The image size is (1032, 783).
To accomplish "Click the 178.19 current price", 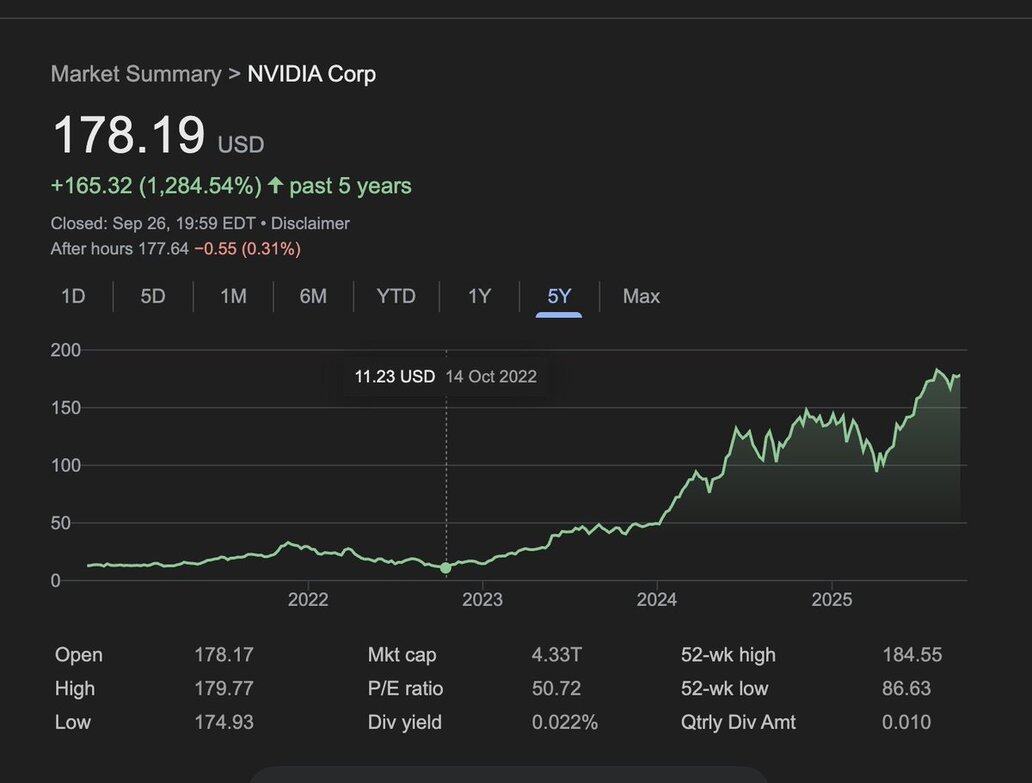I will point(128,135).
